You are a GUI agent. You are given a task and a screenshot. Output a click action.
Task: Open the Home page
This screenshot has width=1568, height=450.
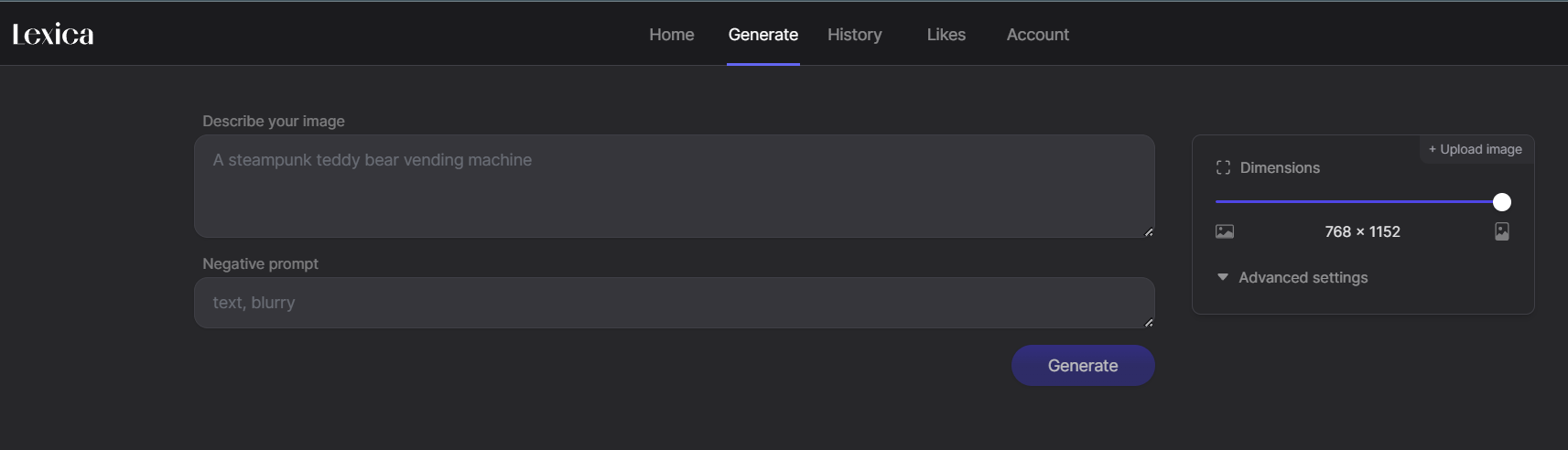point(672,35)
